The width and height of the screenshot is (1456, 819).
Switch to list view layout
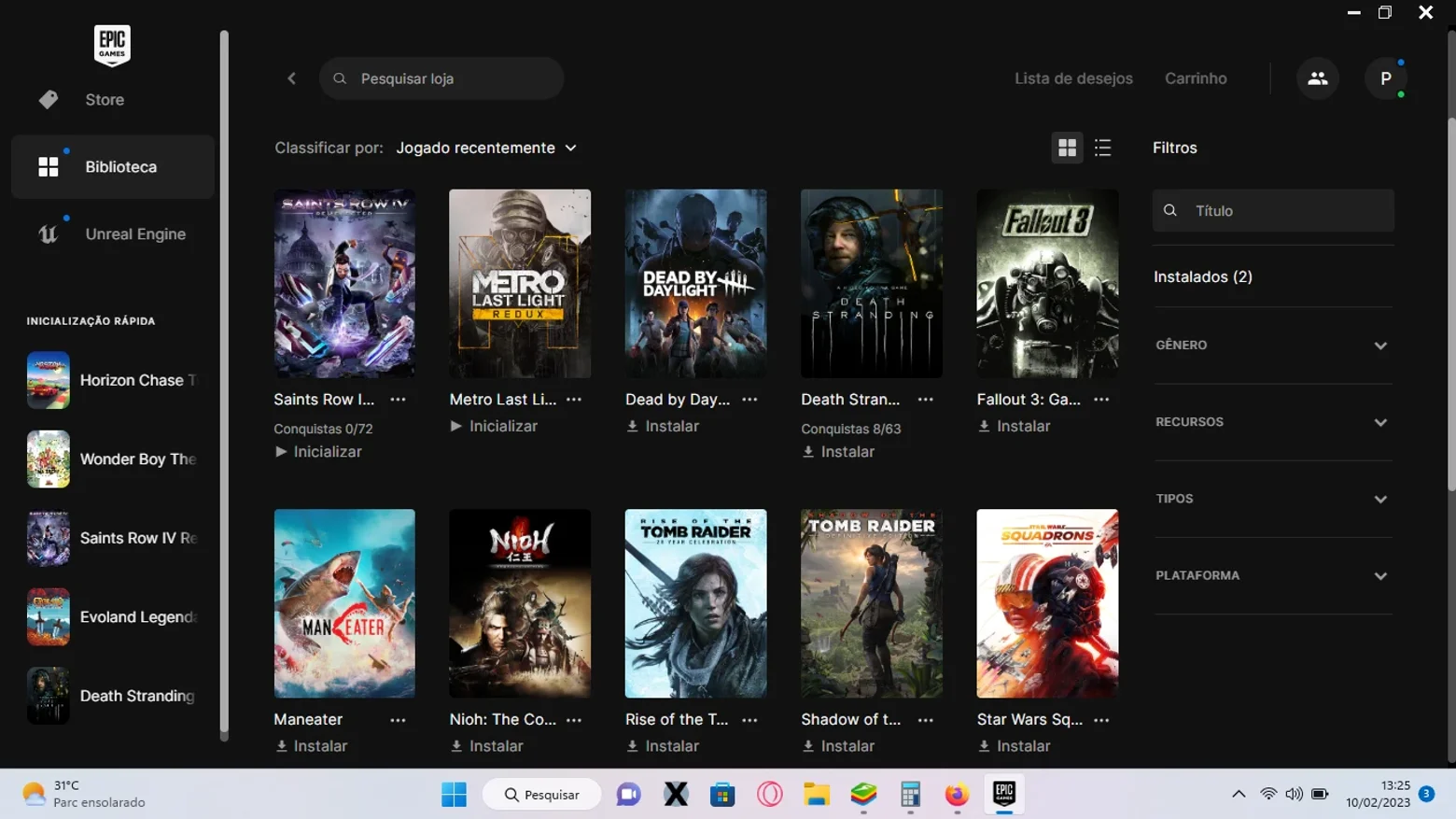pyautogui.click(x=1102, y=148)
